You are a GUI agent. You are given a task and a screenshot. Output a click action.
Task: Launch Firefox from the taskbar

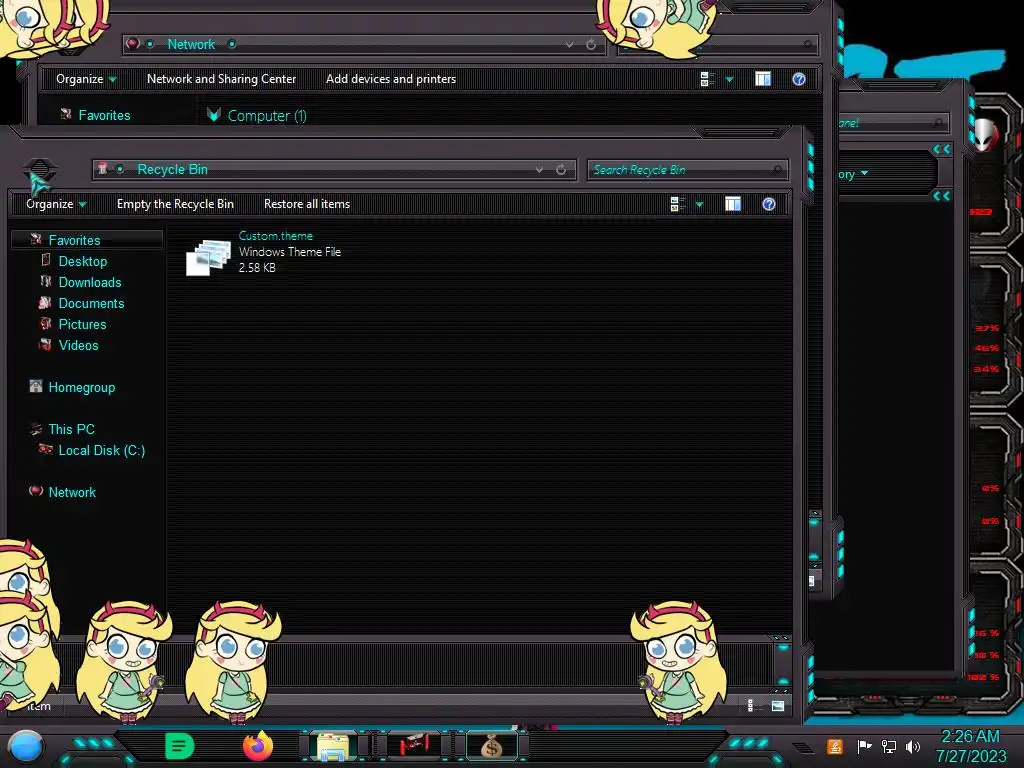pos(258,746)
